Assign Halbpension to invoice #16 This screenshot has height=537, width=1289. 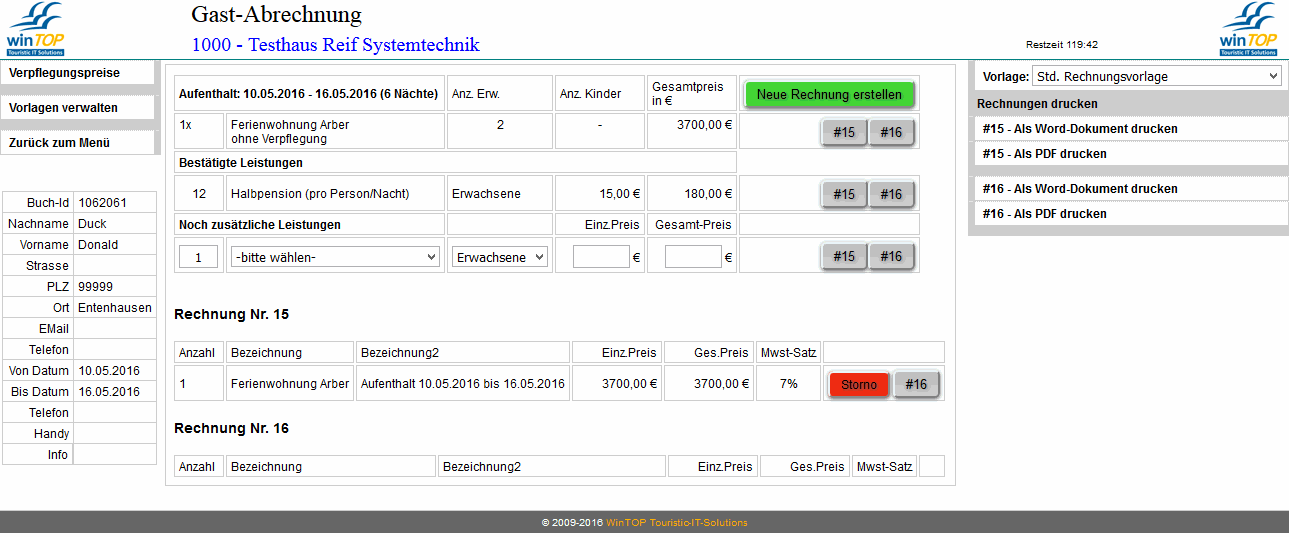891,194
